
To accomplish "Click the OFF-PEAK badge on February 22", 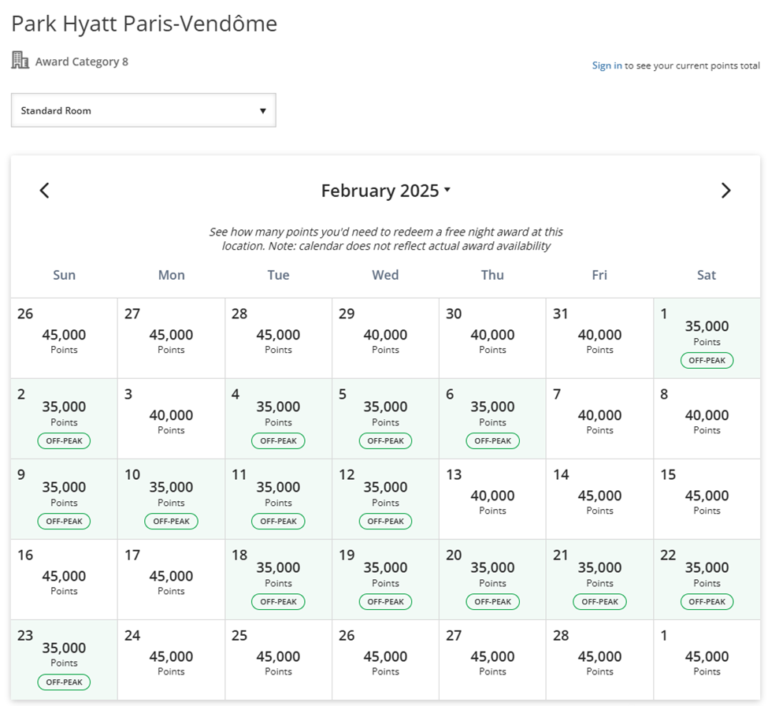I will [x=707, y=602].
